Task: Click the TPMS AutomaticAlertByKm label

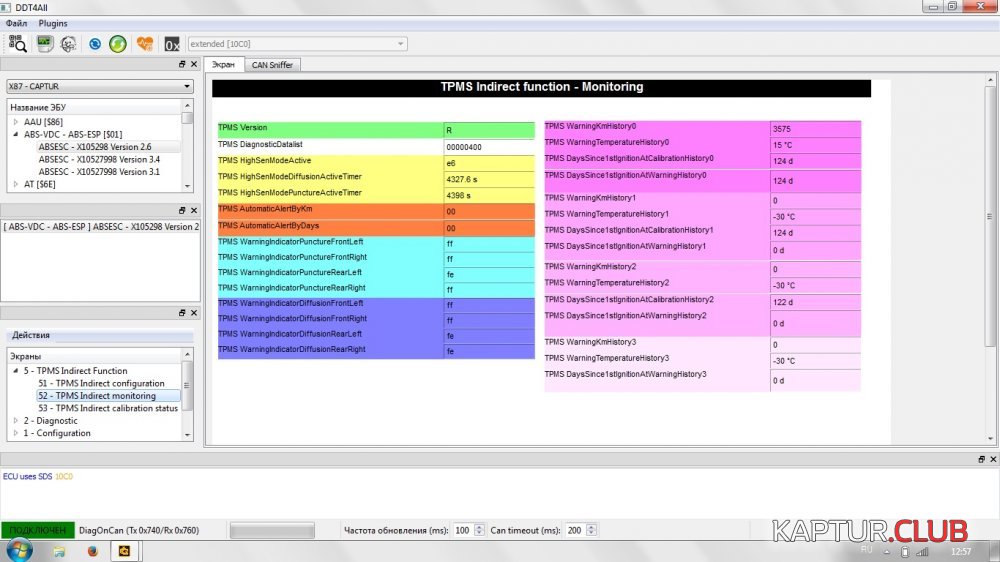Action: [x=265, y=209]
